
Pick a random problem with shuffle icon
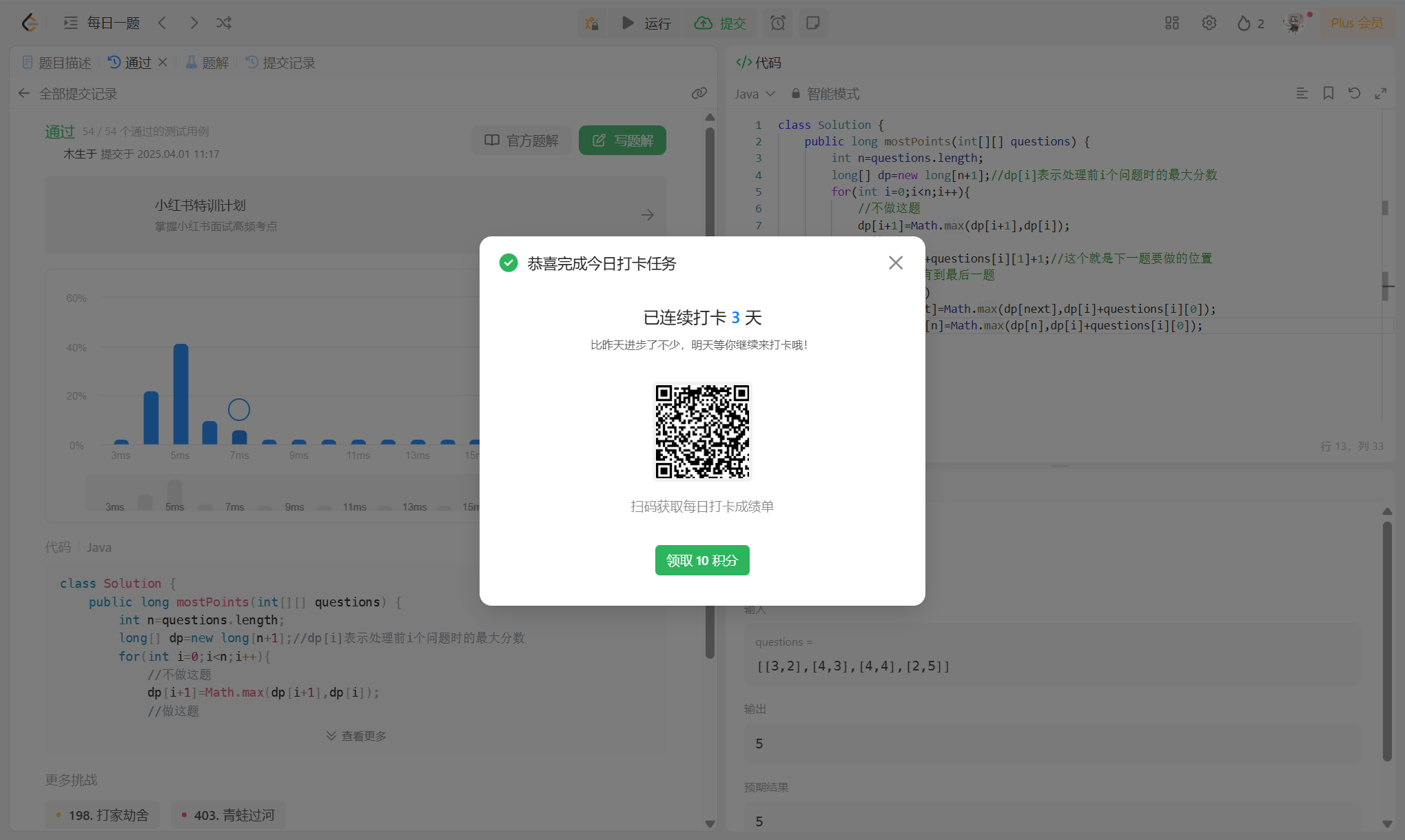pyautogui.click(x=224, y=23)
